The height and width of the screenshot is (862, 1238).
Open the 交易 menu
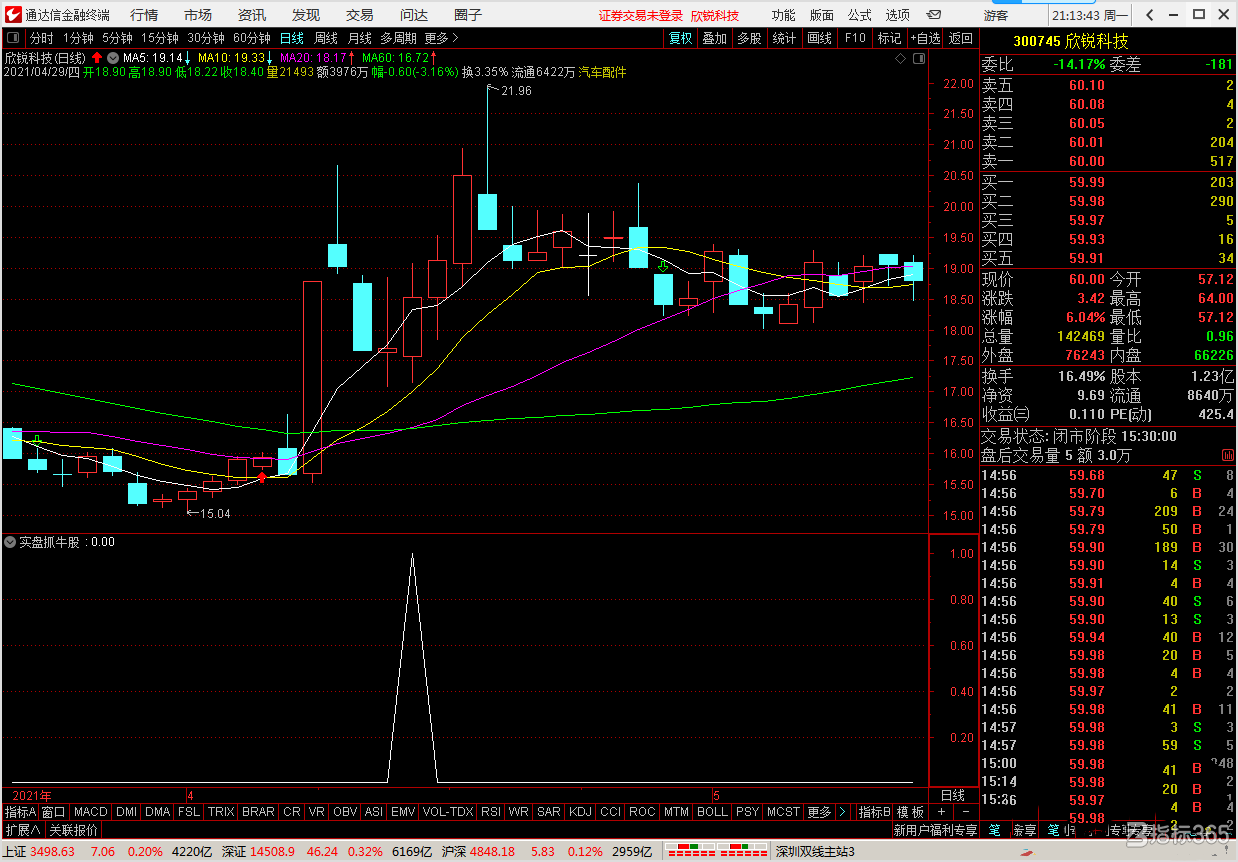pos(360,15)
